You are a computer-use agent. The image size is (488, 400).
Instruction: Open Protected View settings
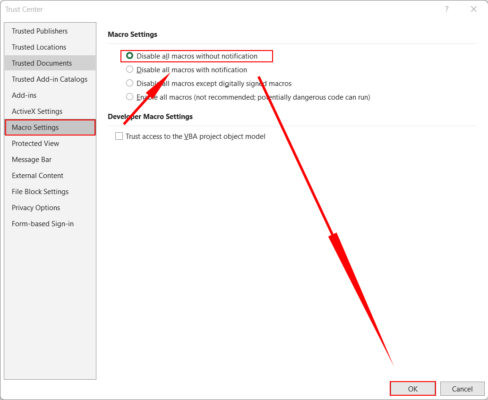tap(50, 143)
